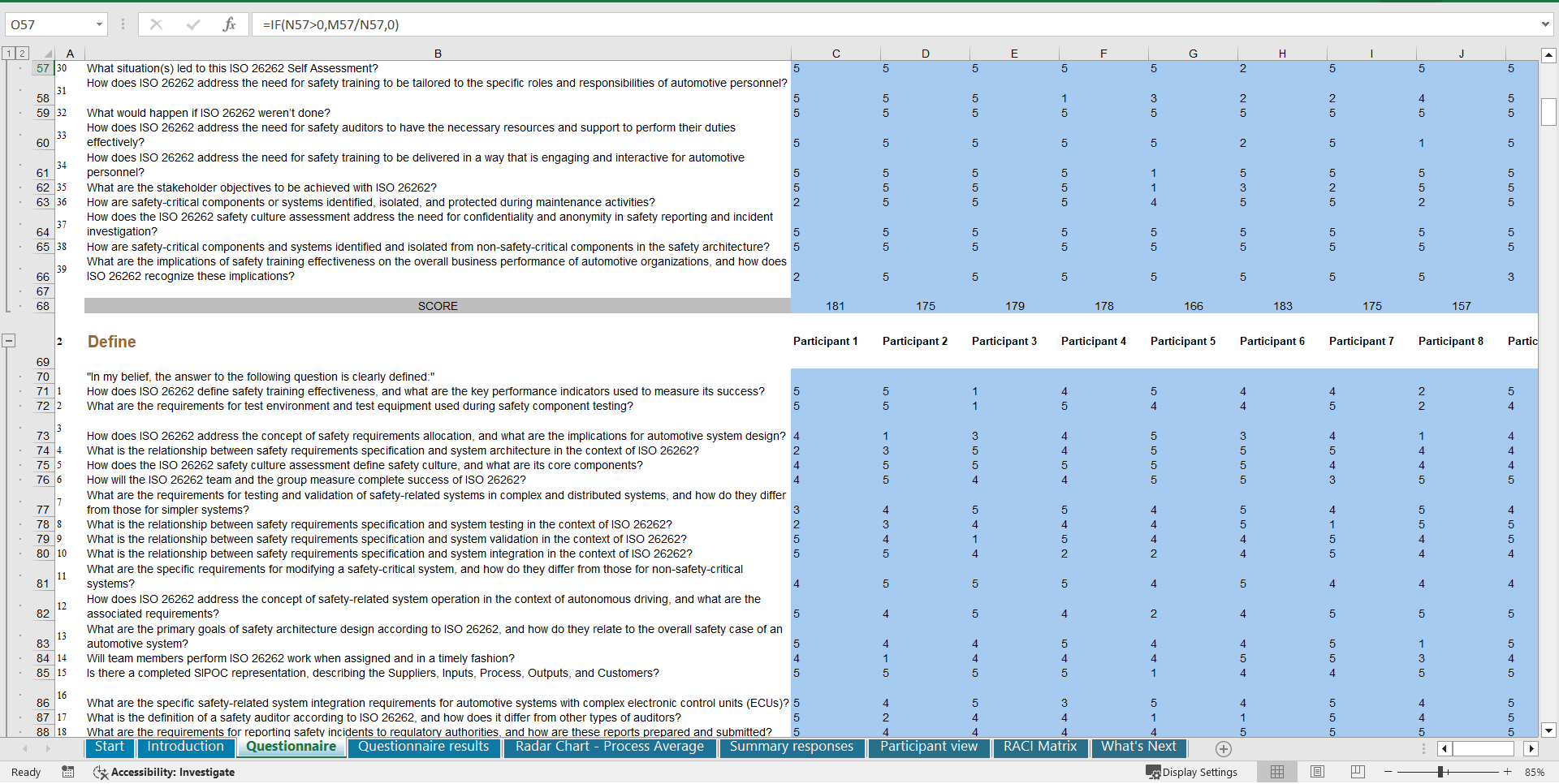Click the score cell showing 157
1559x784 pixels.
tap(1461, 306)
